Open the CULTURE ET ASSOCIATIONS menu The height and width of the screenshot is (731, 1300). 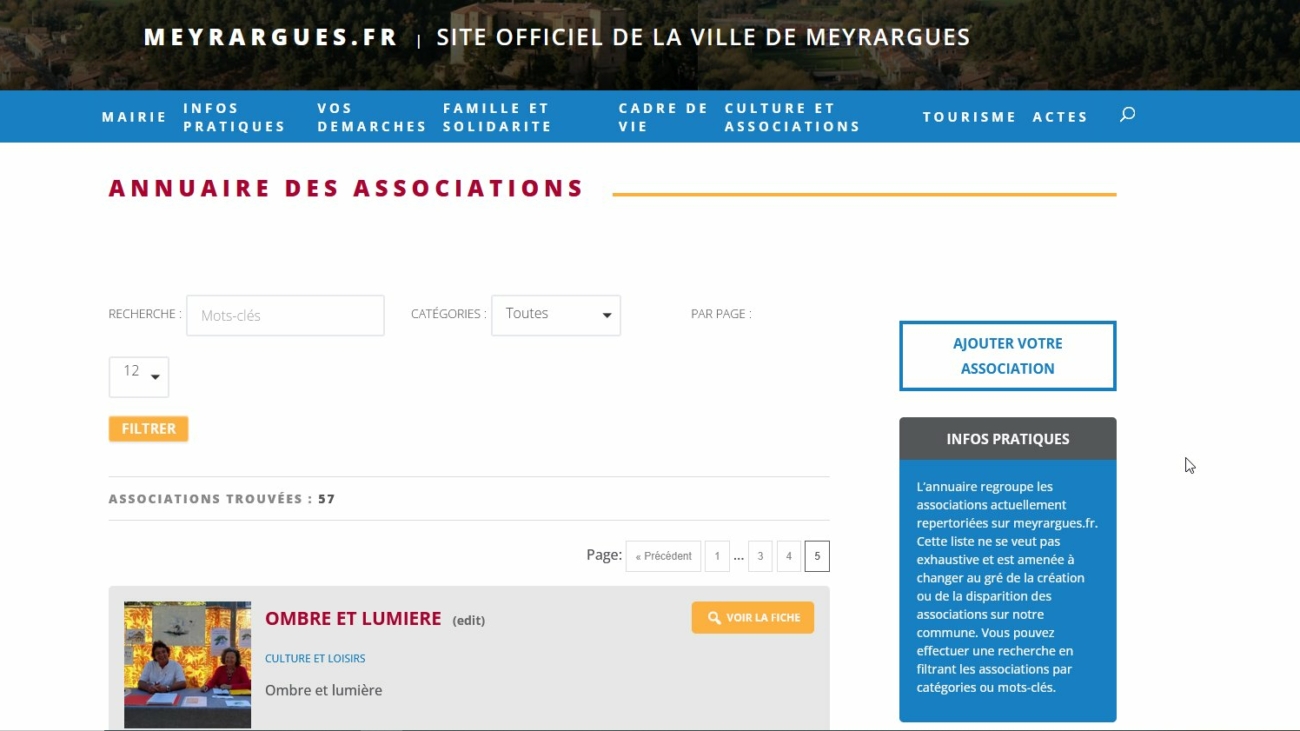click(x=791, y=116)
